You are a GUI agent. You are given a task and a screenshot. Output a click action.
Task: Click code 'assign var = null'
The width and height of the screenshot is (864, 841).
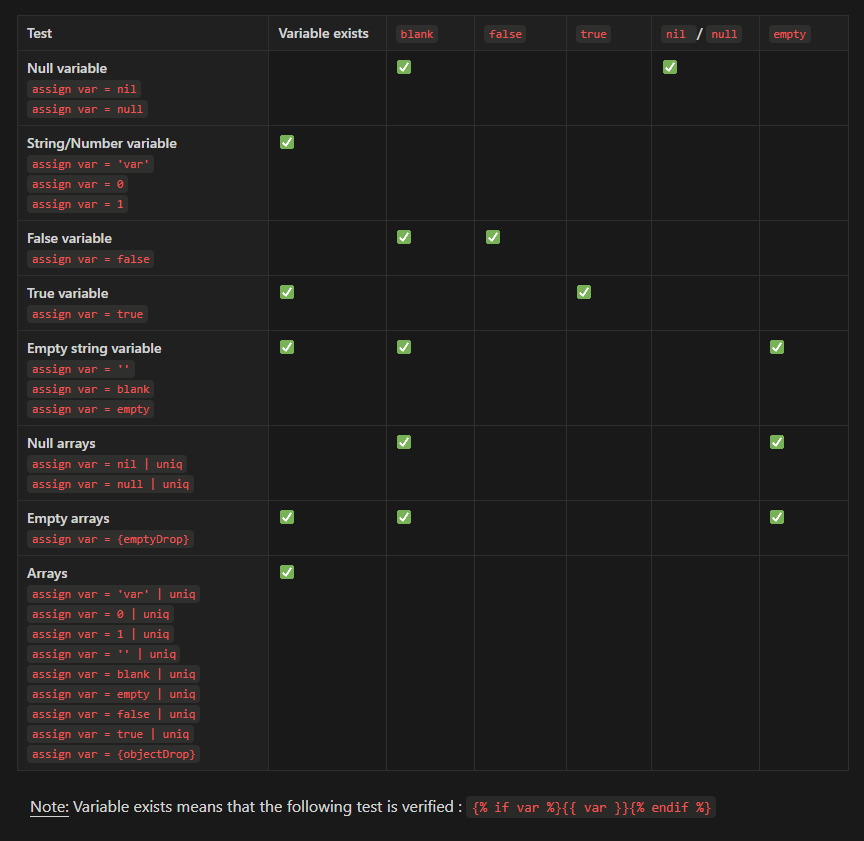point(87,109)
